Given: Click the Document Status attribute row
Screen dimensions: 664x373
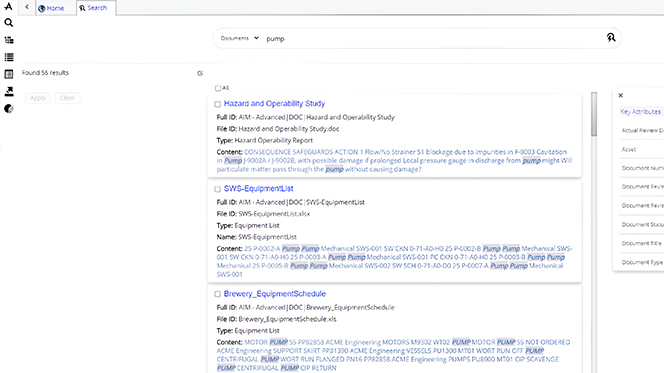Looking at the screenshot, I should point(641,225).
